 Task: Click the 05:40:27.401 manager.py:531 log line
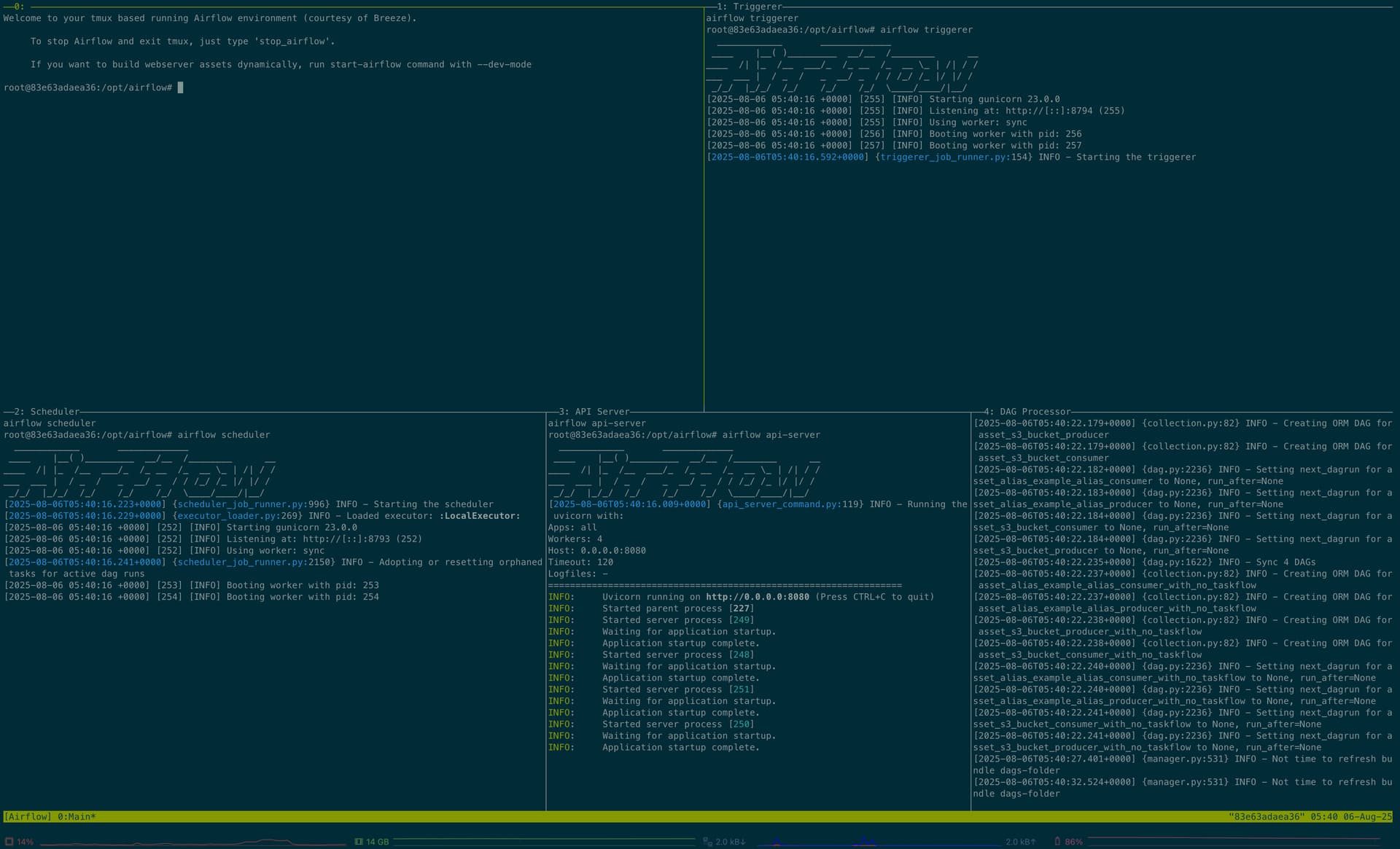pyautogui.click(x=1183, y=765)
